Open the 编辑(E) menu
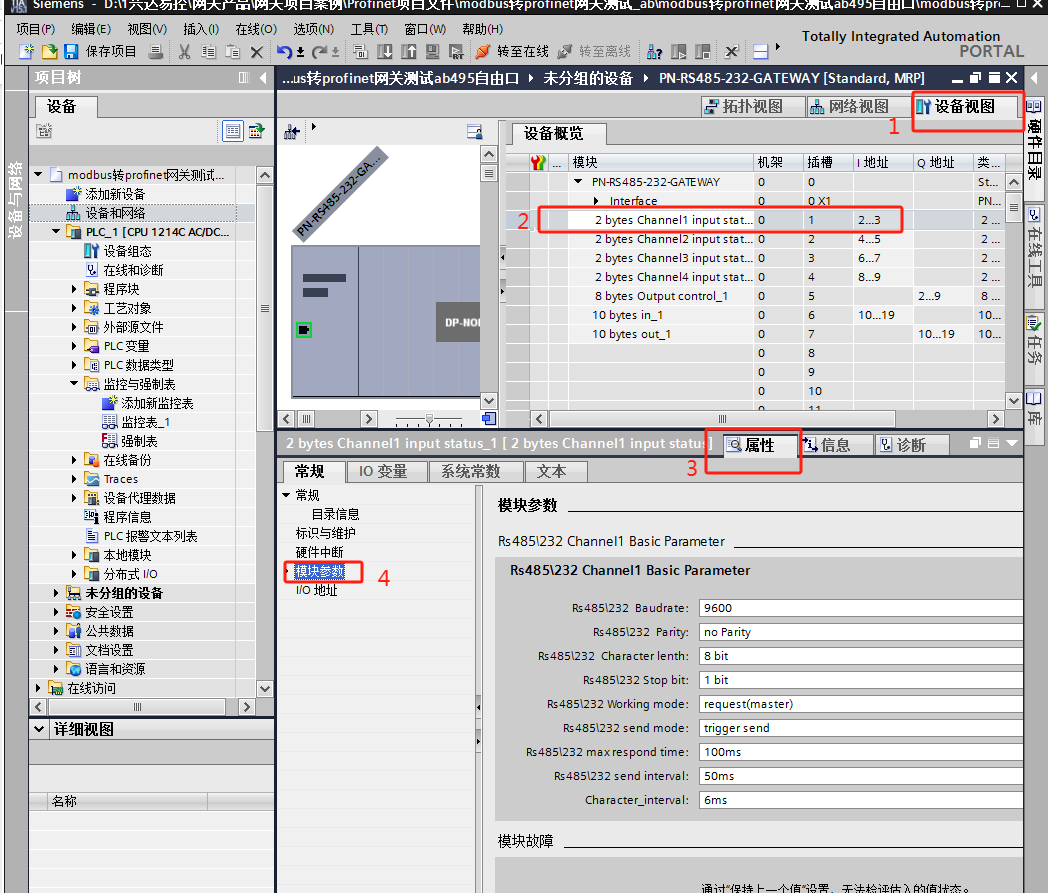 91,29
